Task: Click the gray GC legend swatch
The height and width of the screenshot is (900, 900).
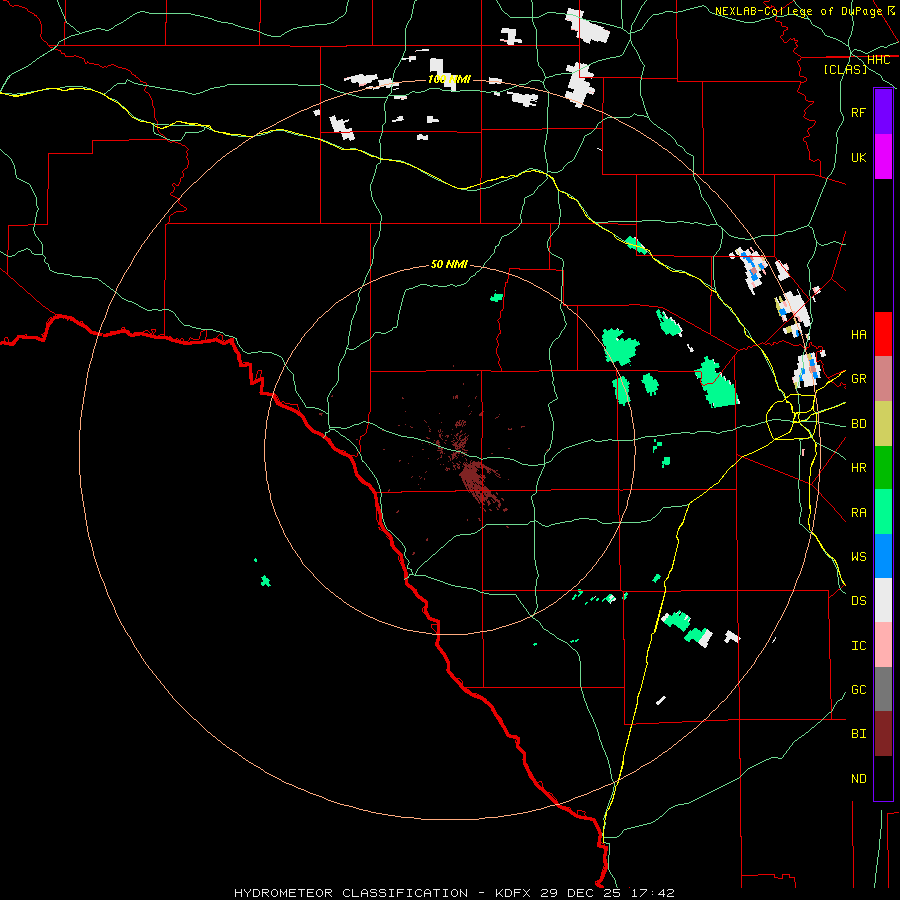Action: coord(883,689)
